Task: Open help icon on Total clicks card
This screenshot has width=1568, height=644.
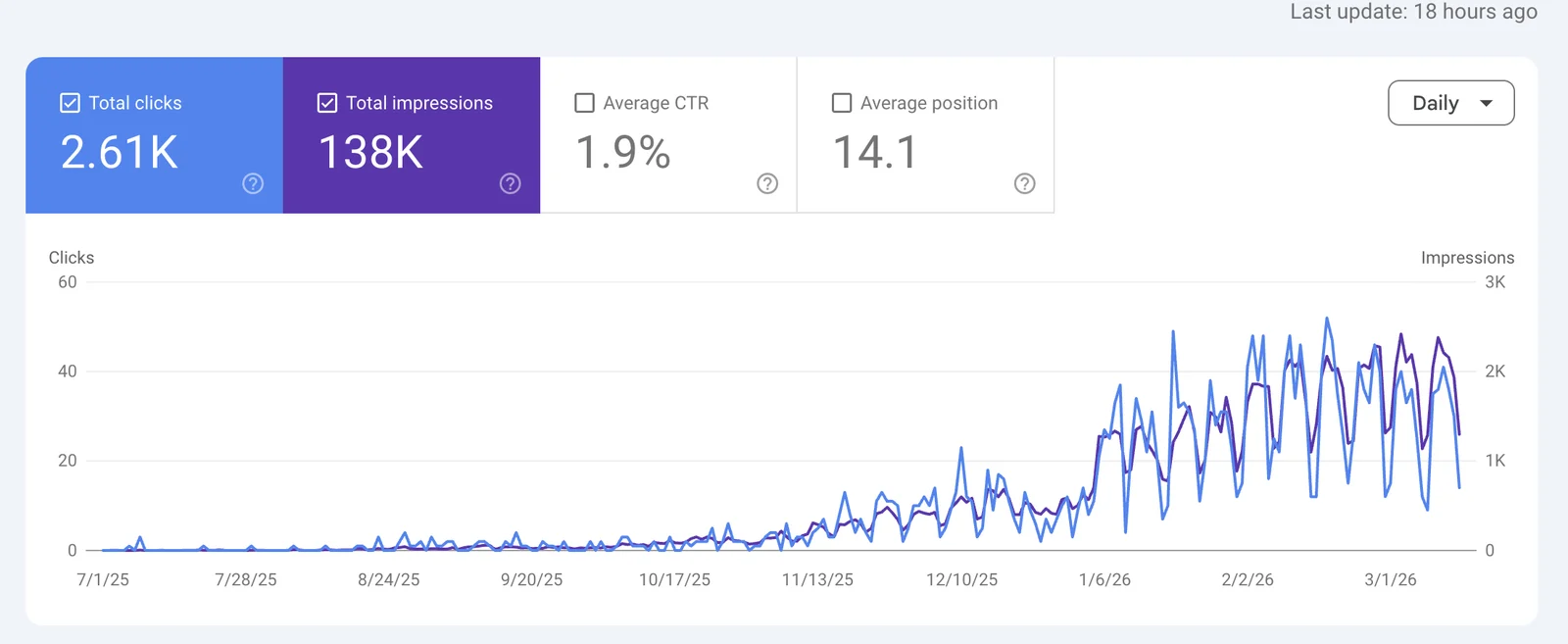Action: point(253,183)
